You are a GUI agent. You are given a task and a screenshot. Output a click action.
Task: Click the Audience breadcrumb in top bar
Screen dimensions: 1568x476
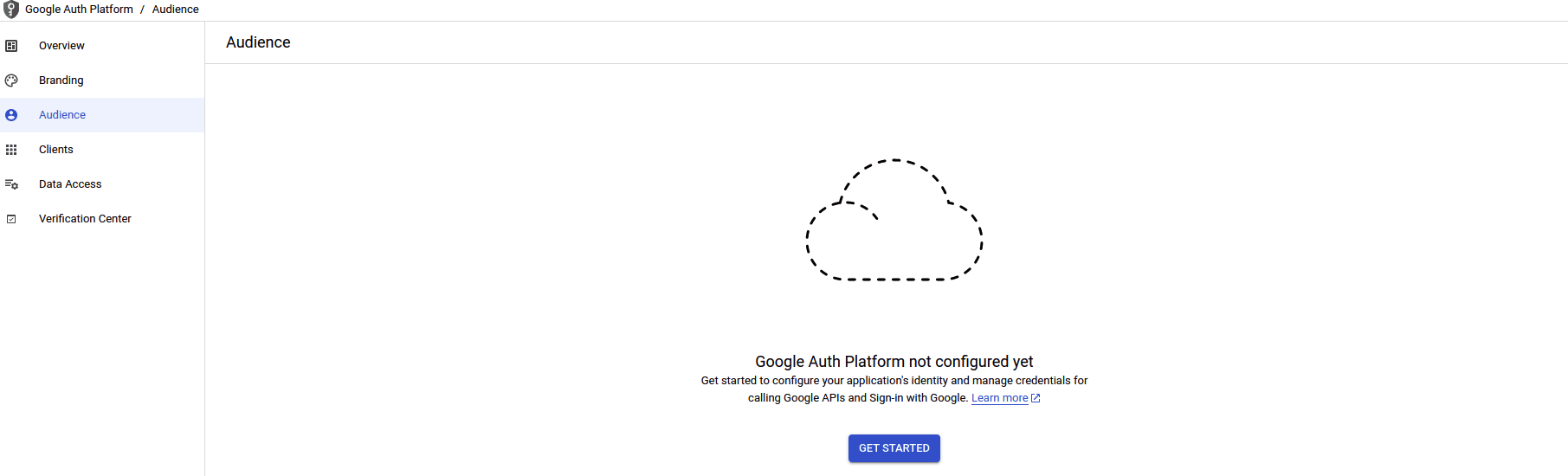click(176, 10)
